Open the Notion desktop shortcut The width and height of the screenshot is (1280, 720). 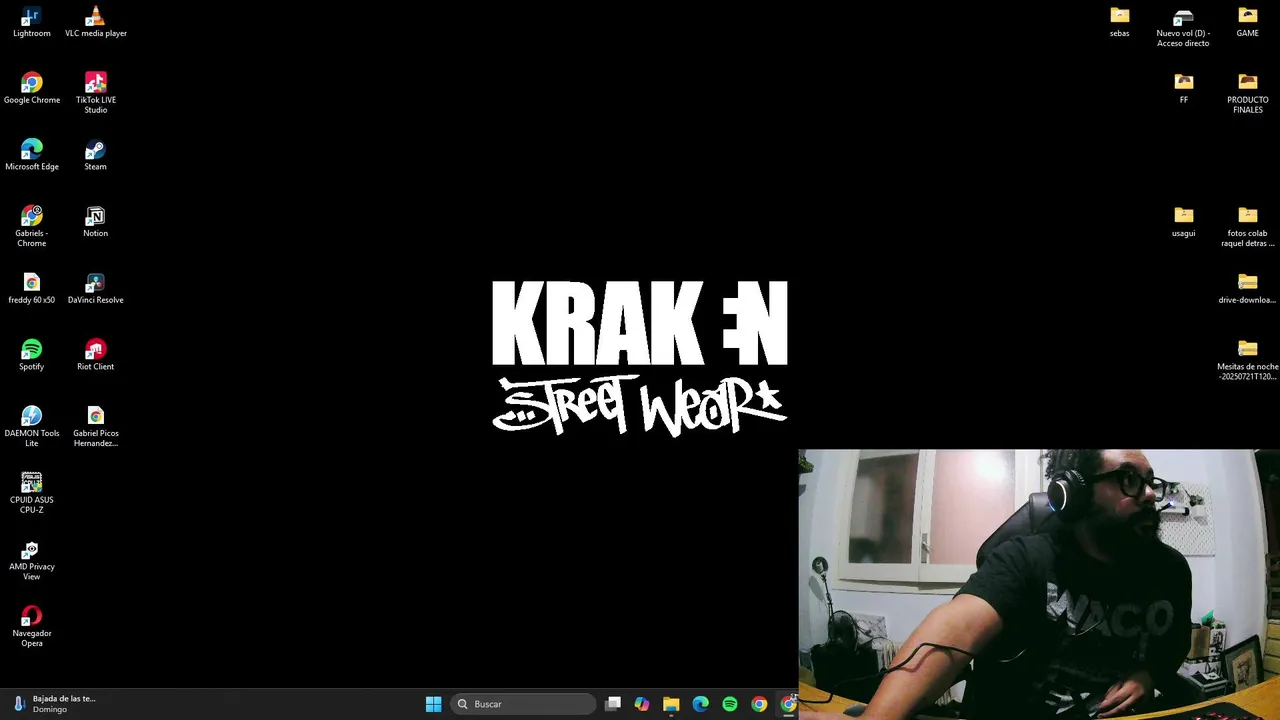[x=96, y=222]
